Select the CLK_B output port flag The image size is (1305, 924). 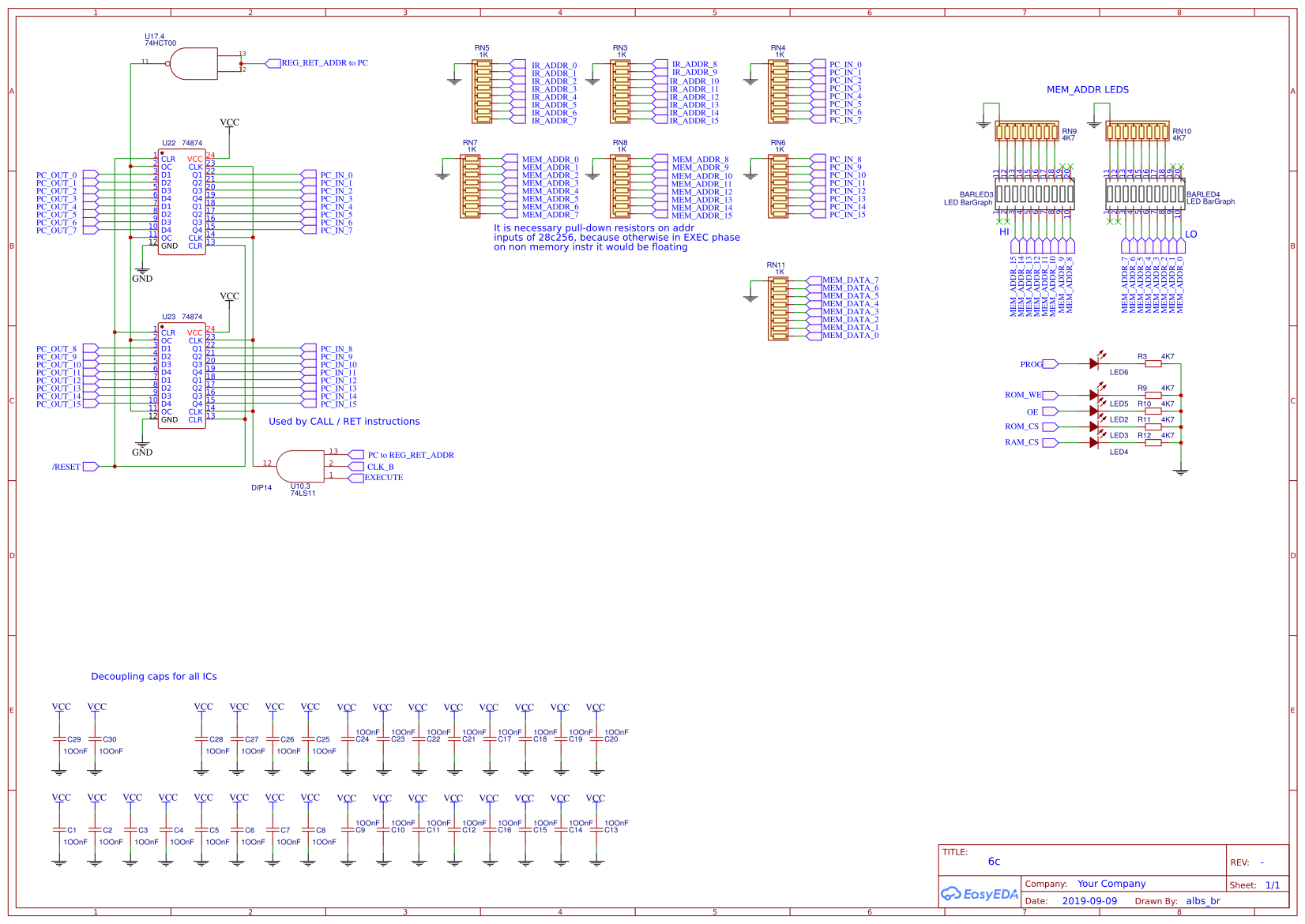[x=355, y=466]
